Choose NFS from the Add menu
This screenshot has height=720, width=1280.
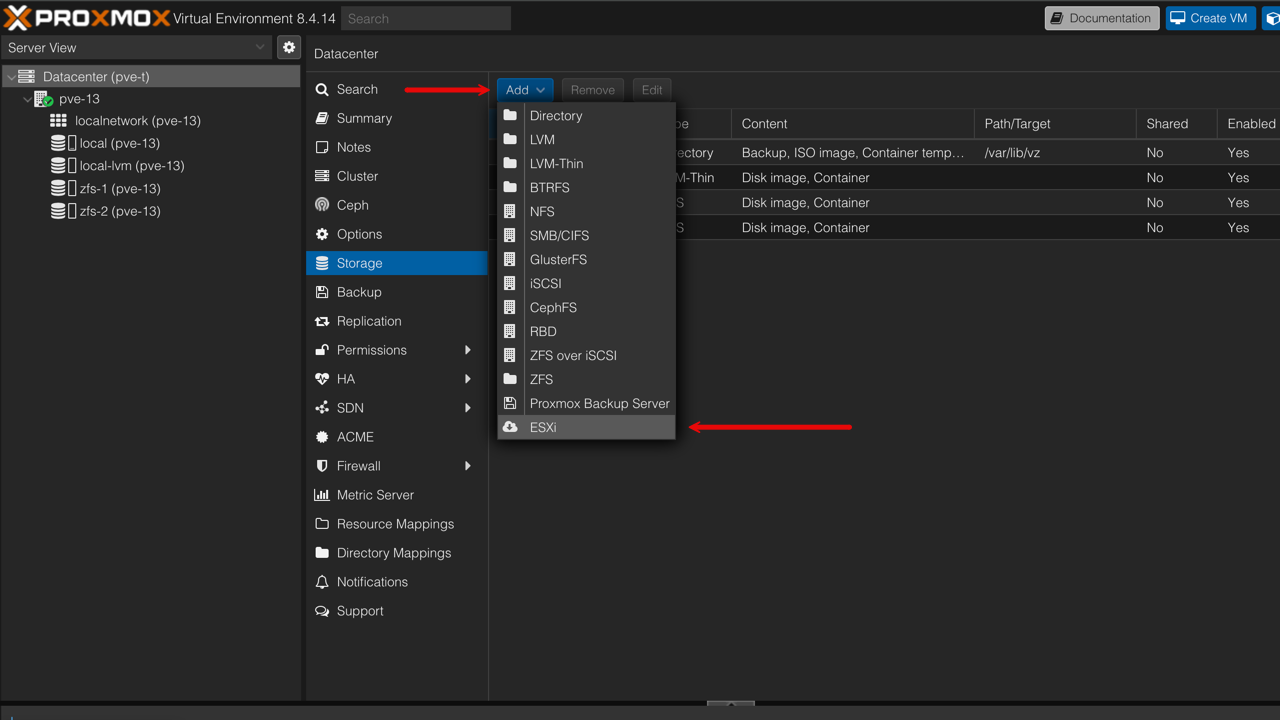click(542, 211)
